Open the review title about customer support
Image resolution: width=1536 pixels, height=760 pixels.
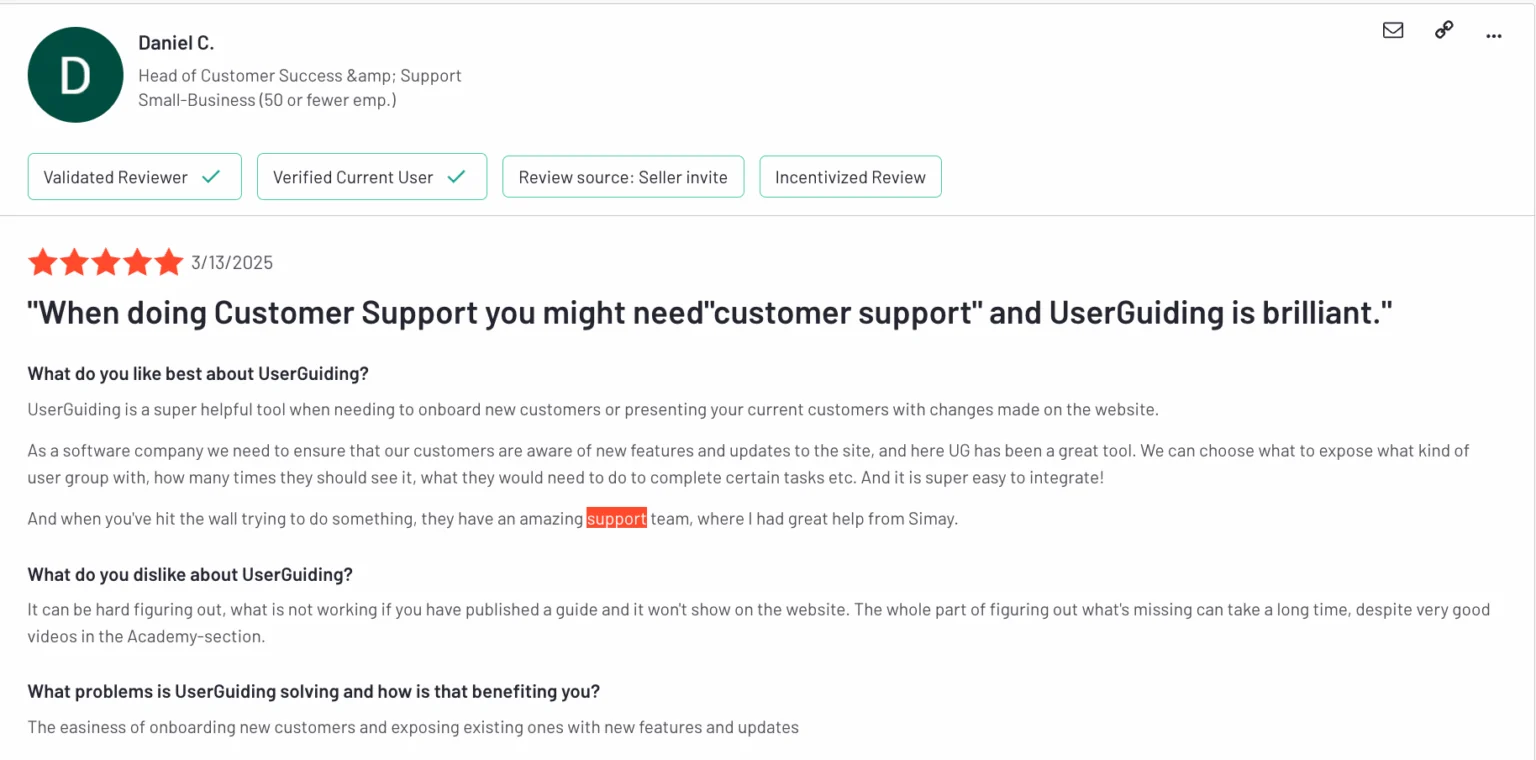pyautogui.click(x=710, y=313)
